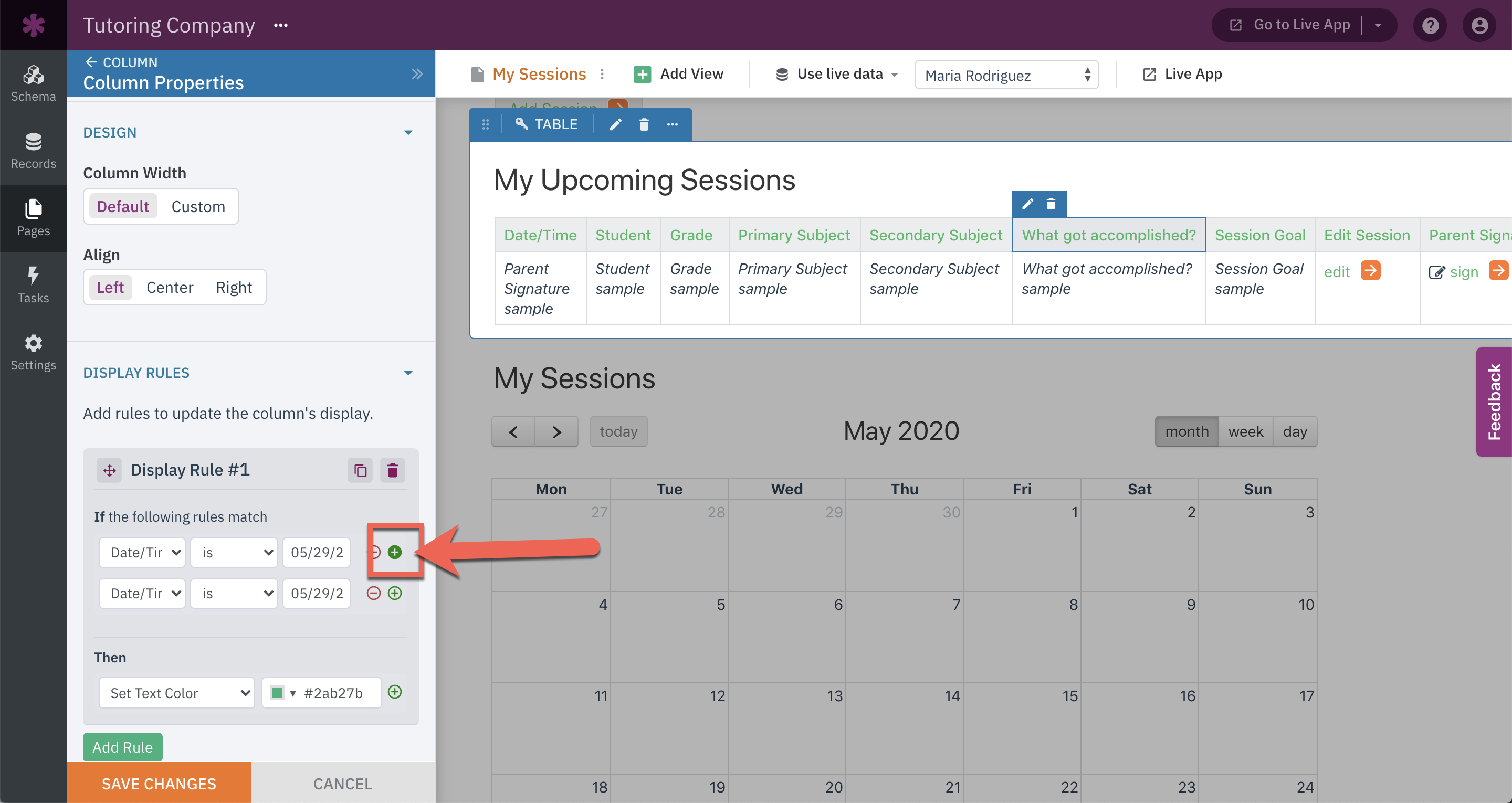Click the Table view drag handle
This screenshot has height=803, width=1512.
(x=486, y=124)
